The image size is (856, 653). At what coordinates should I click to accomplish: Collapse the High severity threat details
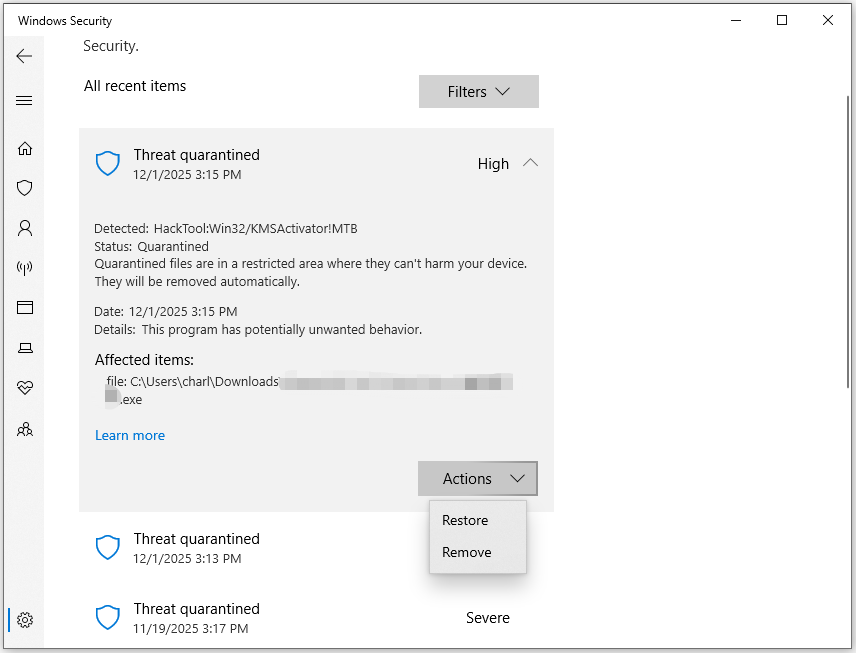click(531, 162)
